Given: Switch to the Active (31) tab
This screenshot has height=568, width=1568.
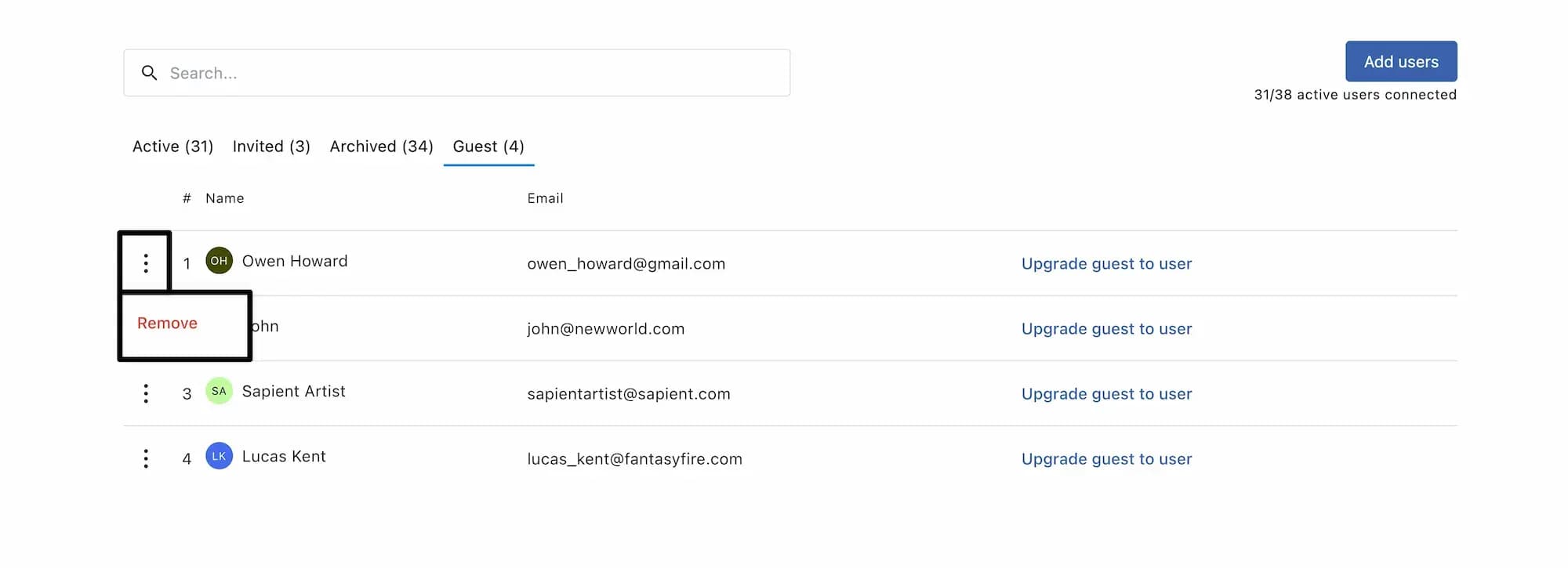Looking at the screenshot, I should (x=172, y=147).
